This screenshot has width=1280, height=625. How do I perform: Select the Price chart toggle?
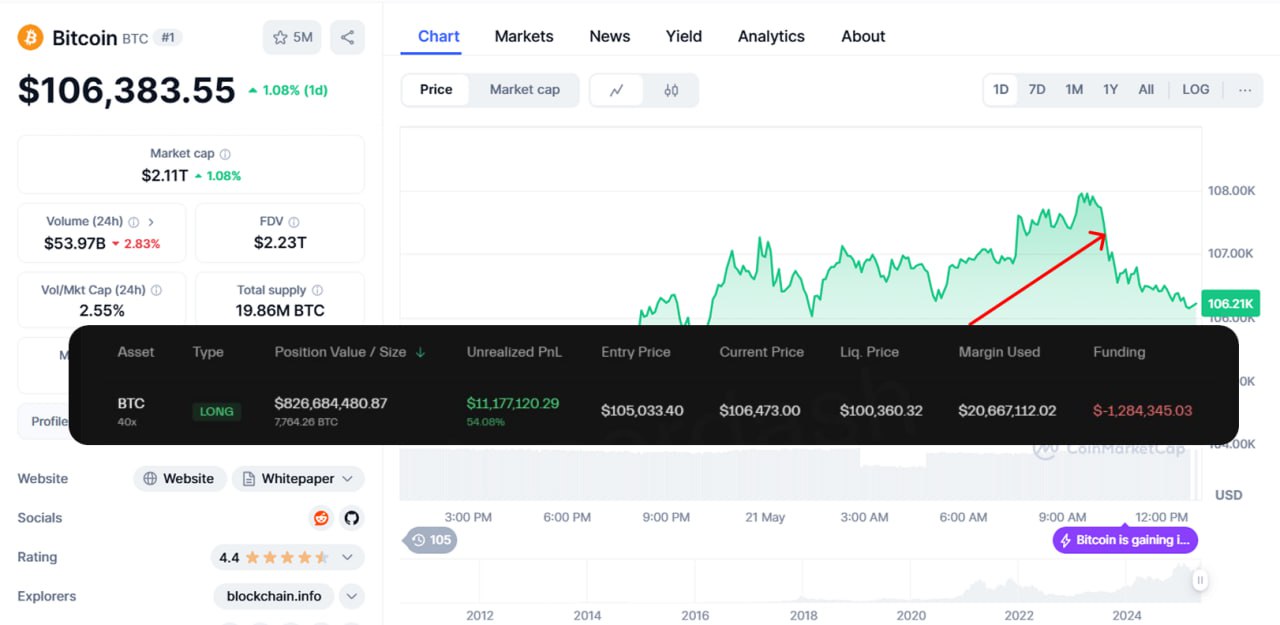point(436,90)
